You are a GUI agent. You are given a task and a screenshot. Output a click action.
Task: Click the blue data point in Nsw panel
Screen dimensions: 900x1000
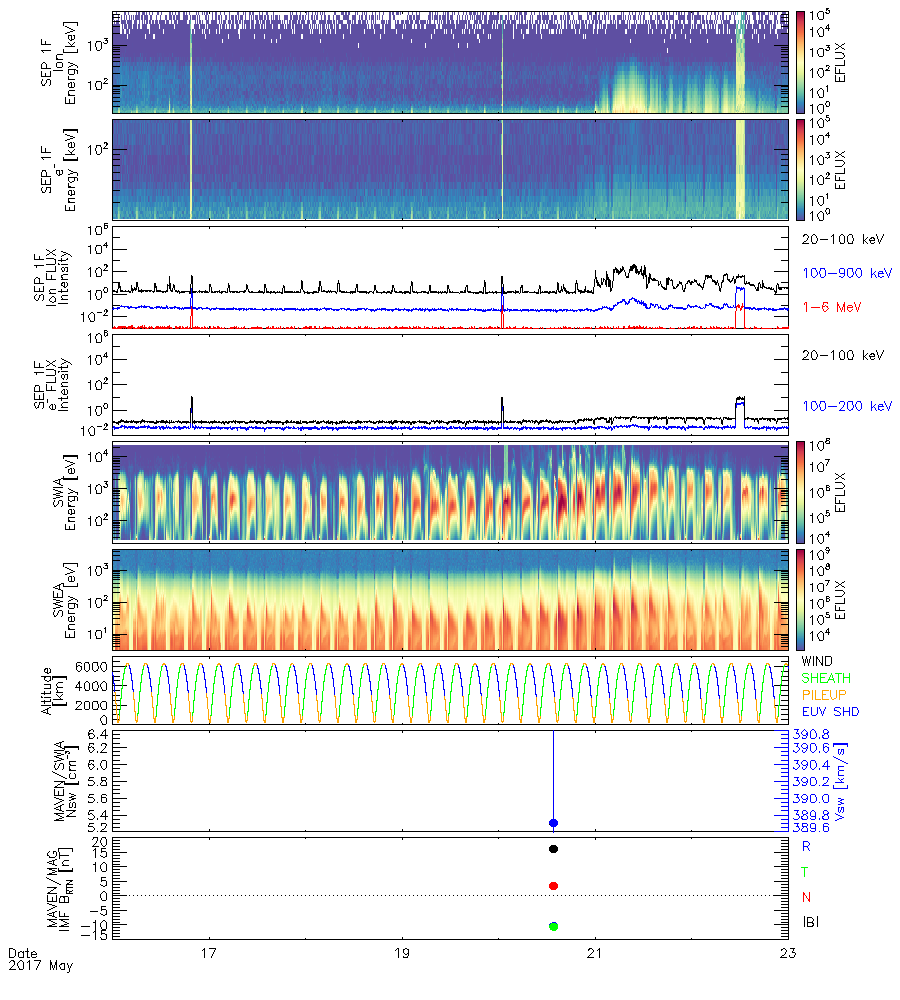click(x=553, y=823)
